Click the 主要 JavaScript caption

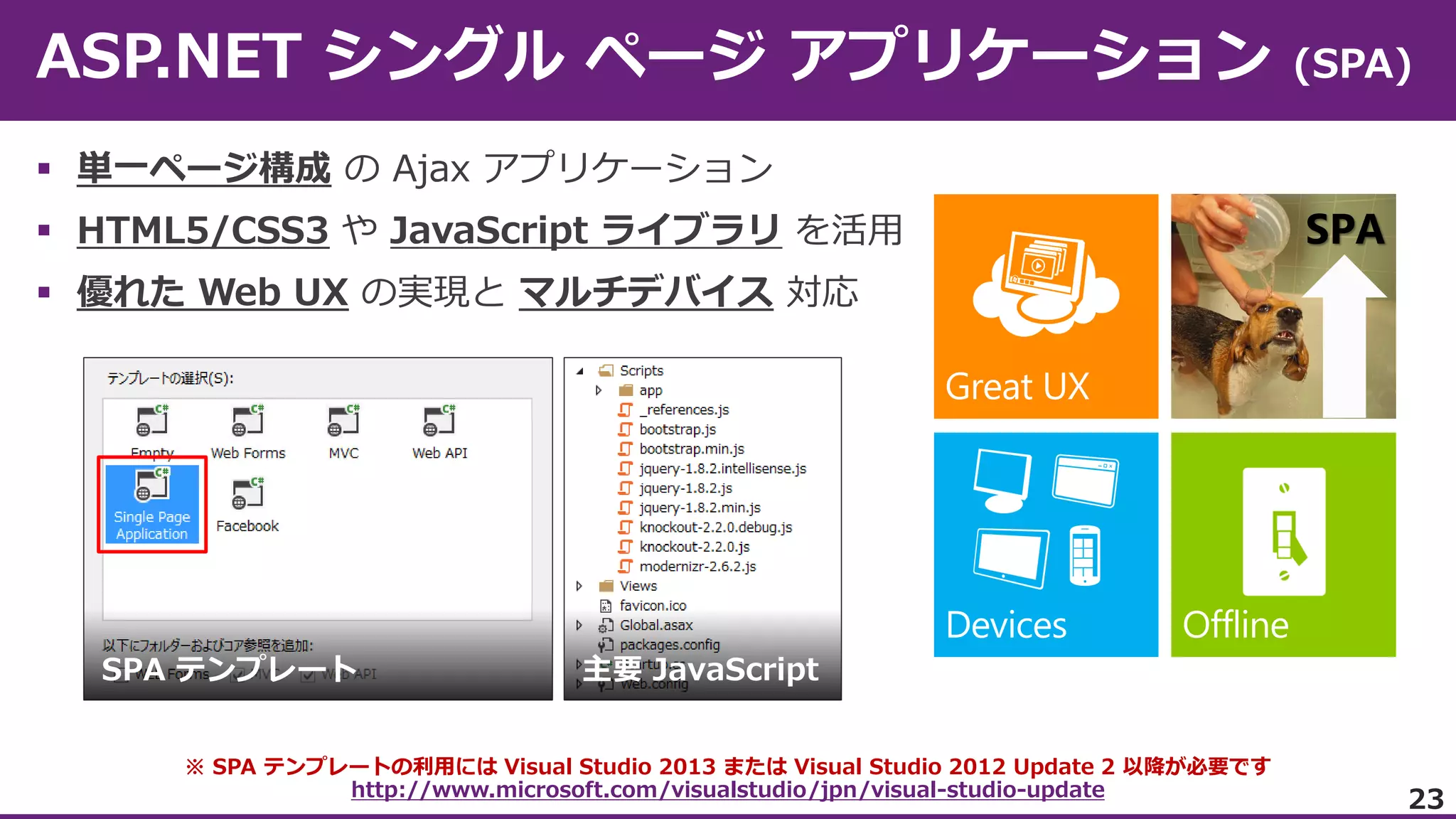coord(701,669)
